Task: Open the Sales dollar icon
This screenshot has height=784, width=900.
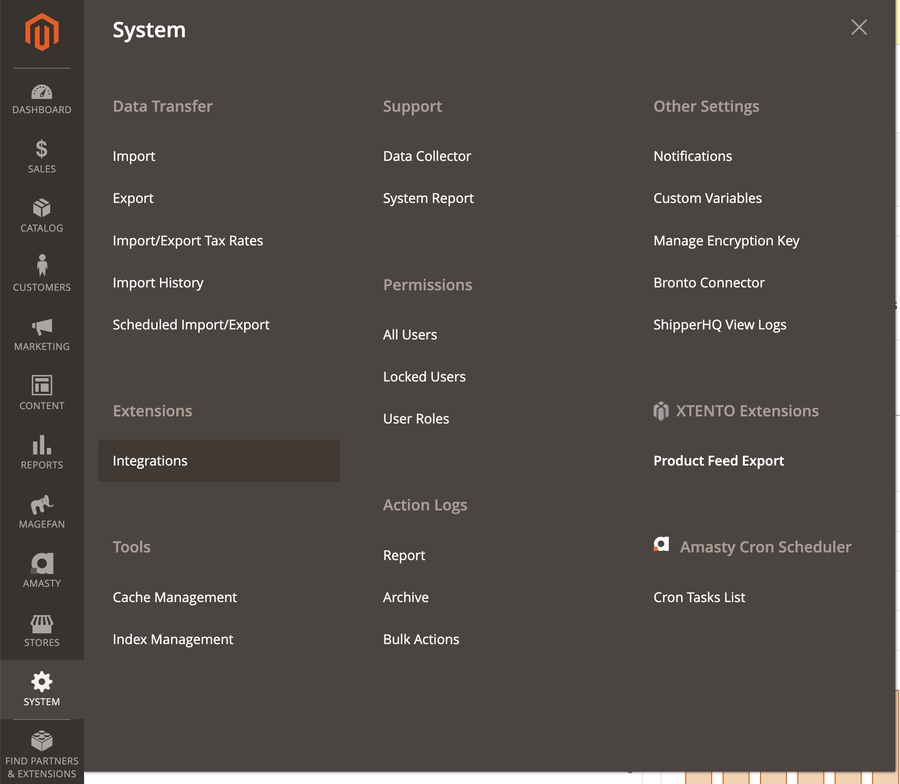Action: point(42,150)
